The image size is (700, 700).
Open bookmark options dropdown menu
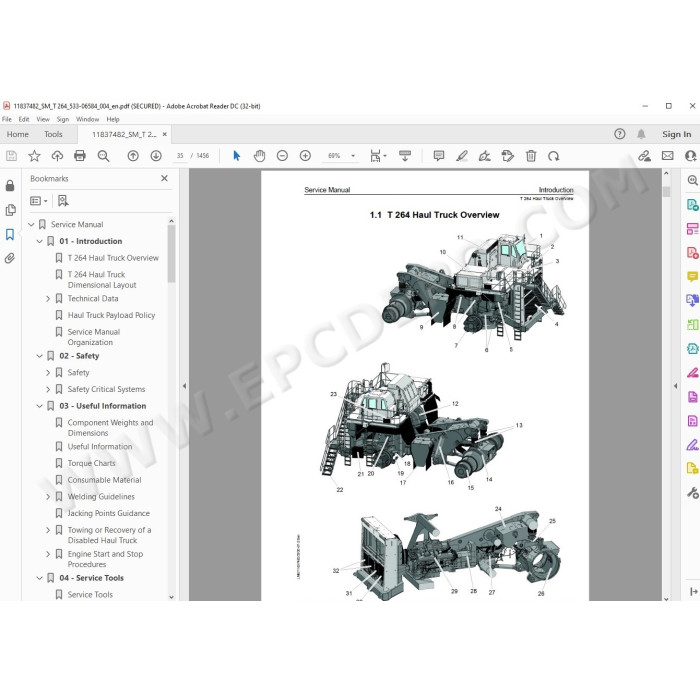coord(39,201)
